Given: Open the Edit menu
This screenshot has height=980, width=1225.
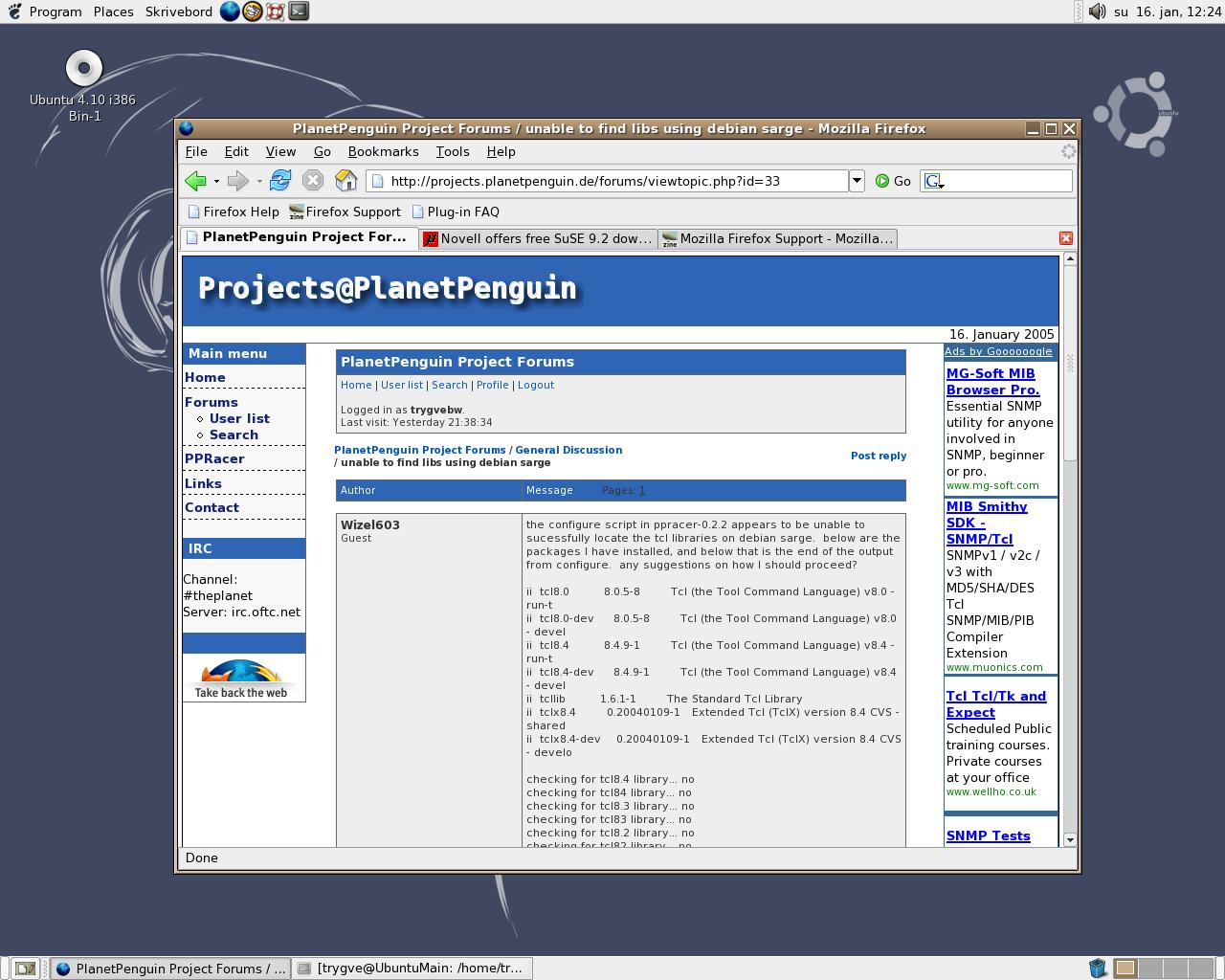Looking at the screenshot, I should [236, 151].
